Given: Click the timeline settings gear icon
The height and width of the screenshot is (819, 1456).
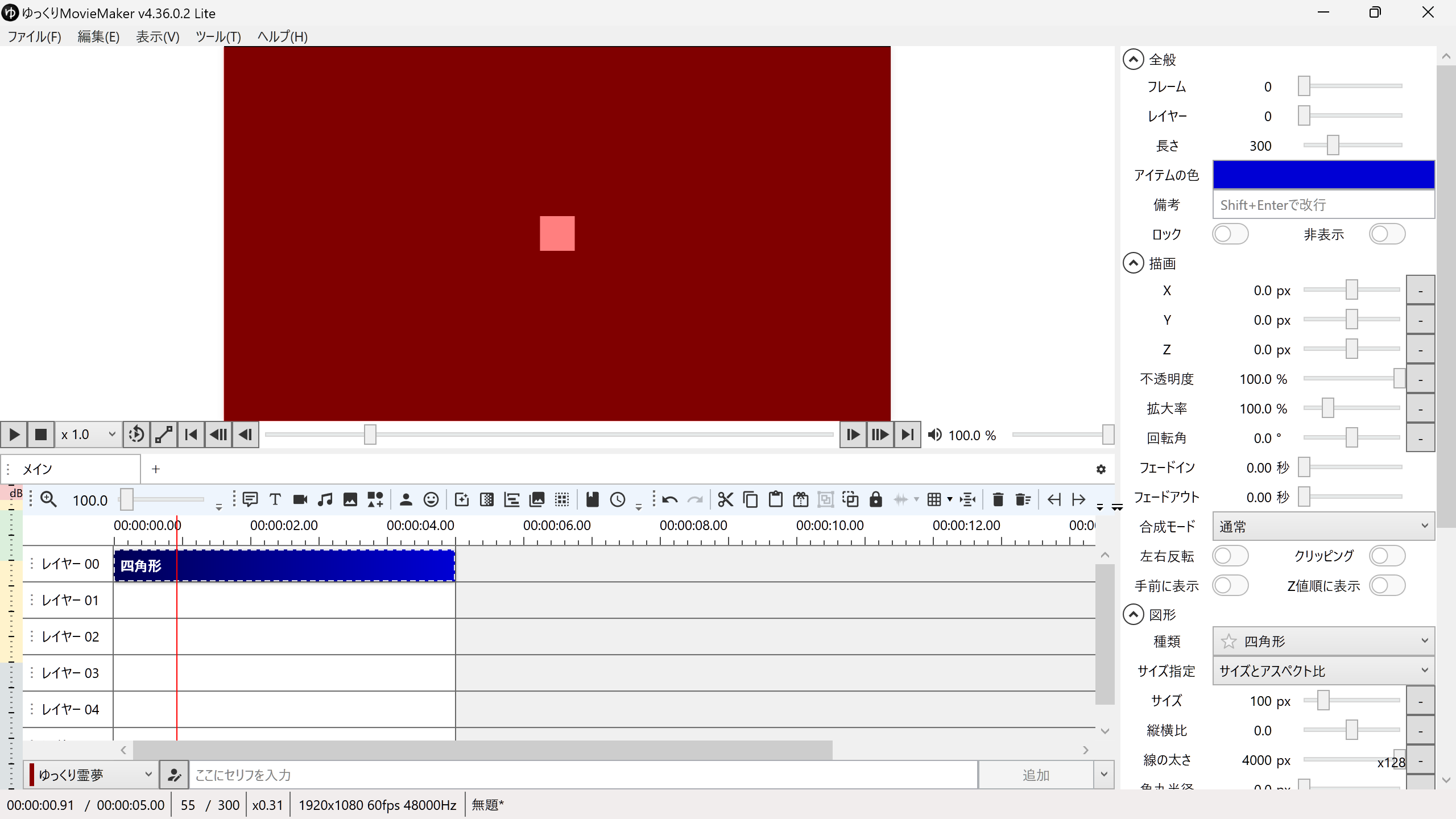Looking at the screenshot, I should (1101, 469).
